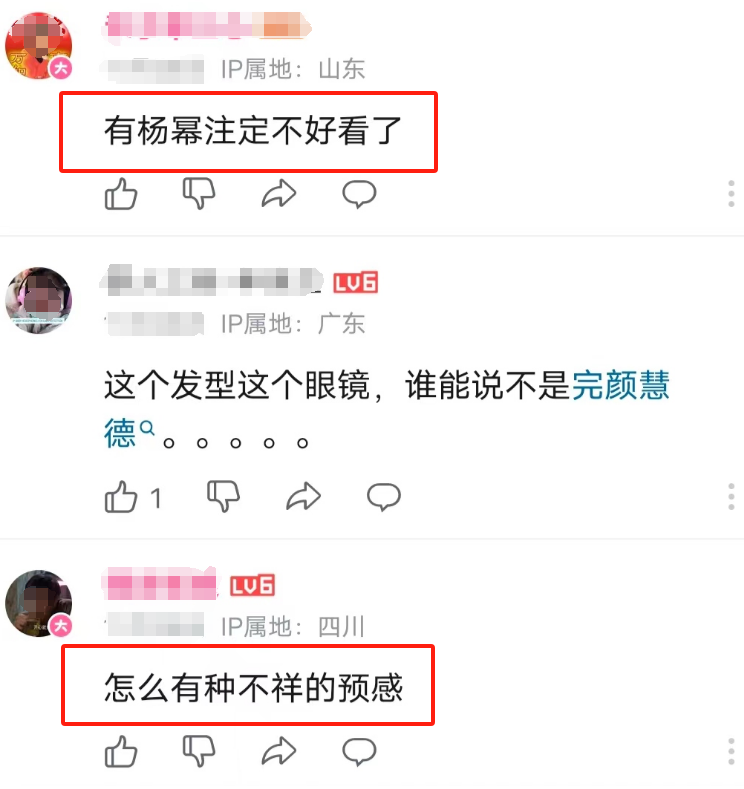Open more options for the Shandong comment
The height and width of the screenshot is (789, 744).
[731, 194]
